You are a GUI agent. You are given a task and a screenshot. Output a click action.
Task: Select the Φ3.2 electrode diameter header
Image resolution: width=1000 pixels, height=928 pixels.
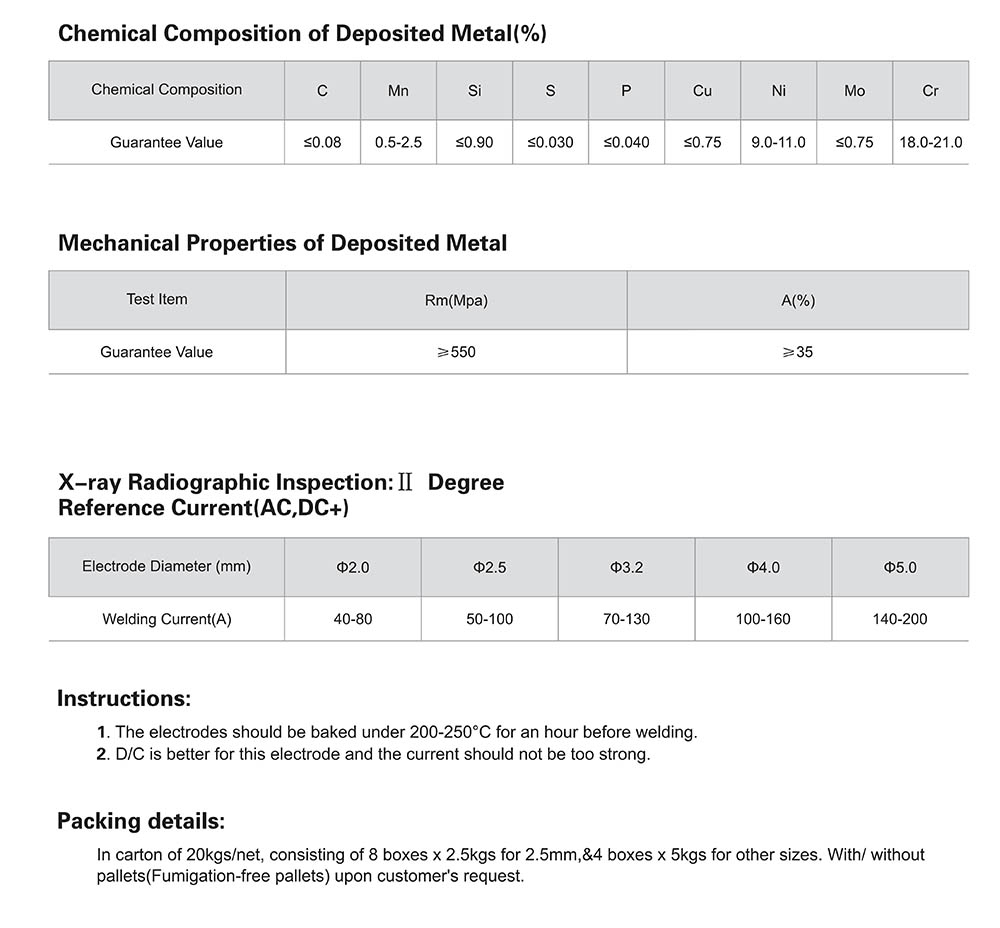click(626, 567)
